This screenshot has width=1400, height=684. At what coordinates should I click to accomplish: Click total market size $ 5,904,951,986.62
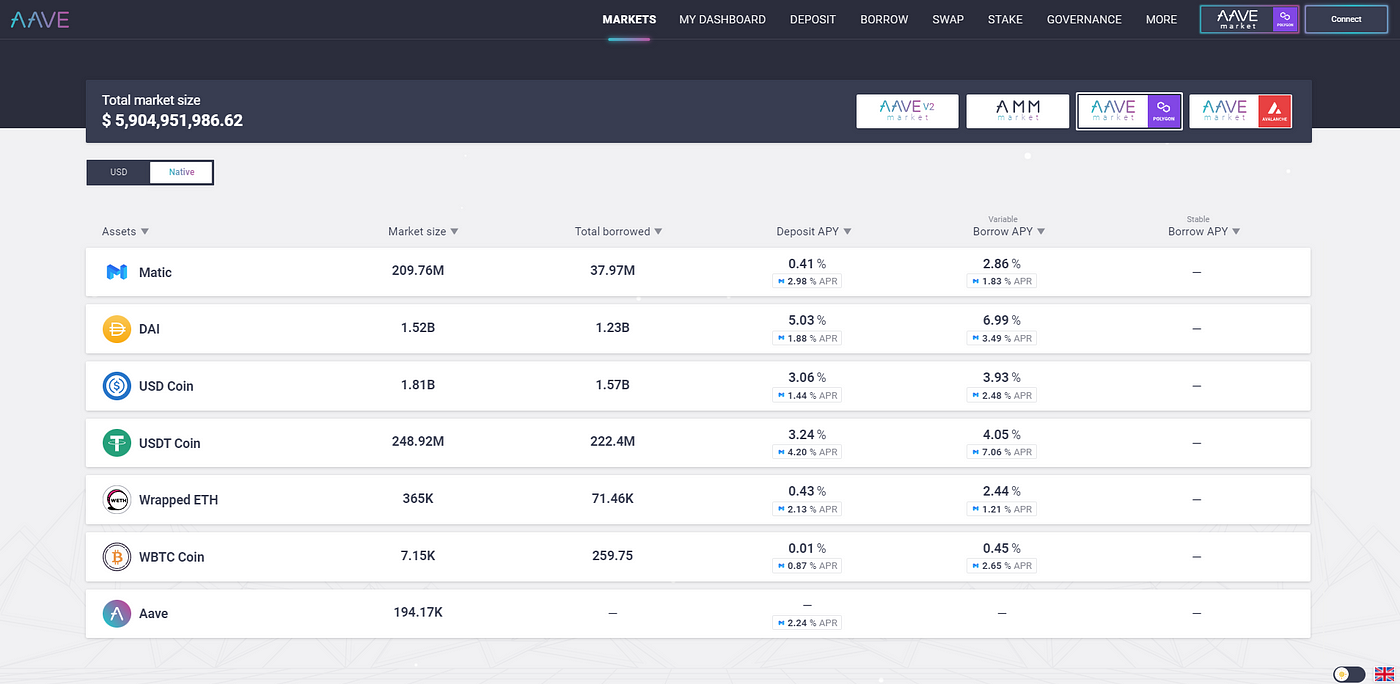pos(172,121)
